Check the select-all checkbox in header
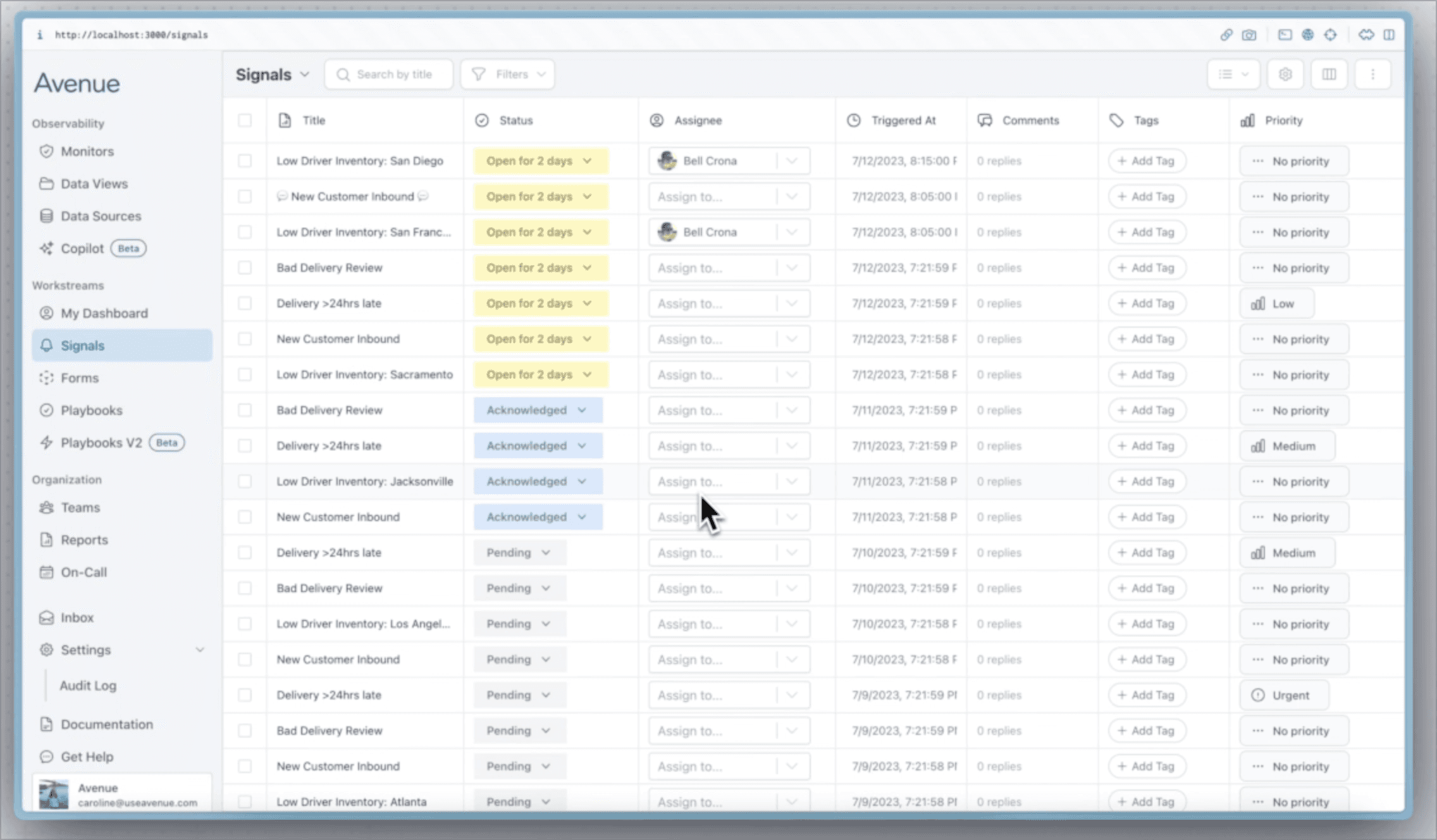Image resolution: width=1437 pixels, height=840 pixels. coord(245,120)
